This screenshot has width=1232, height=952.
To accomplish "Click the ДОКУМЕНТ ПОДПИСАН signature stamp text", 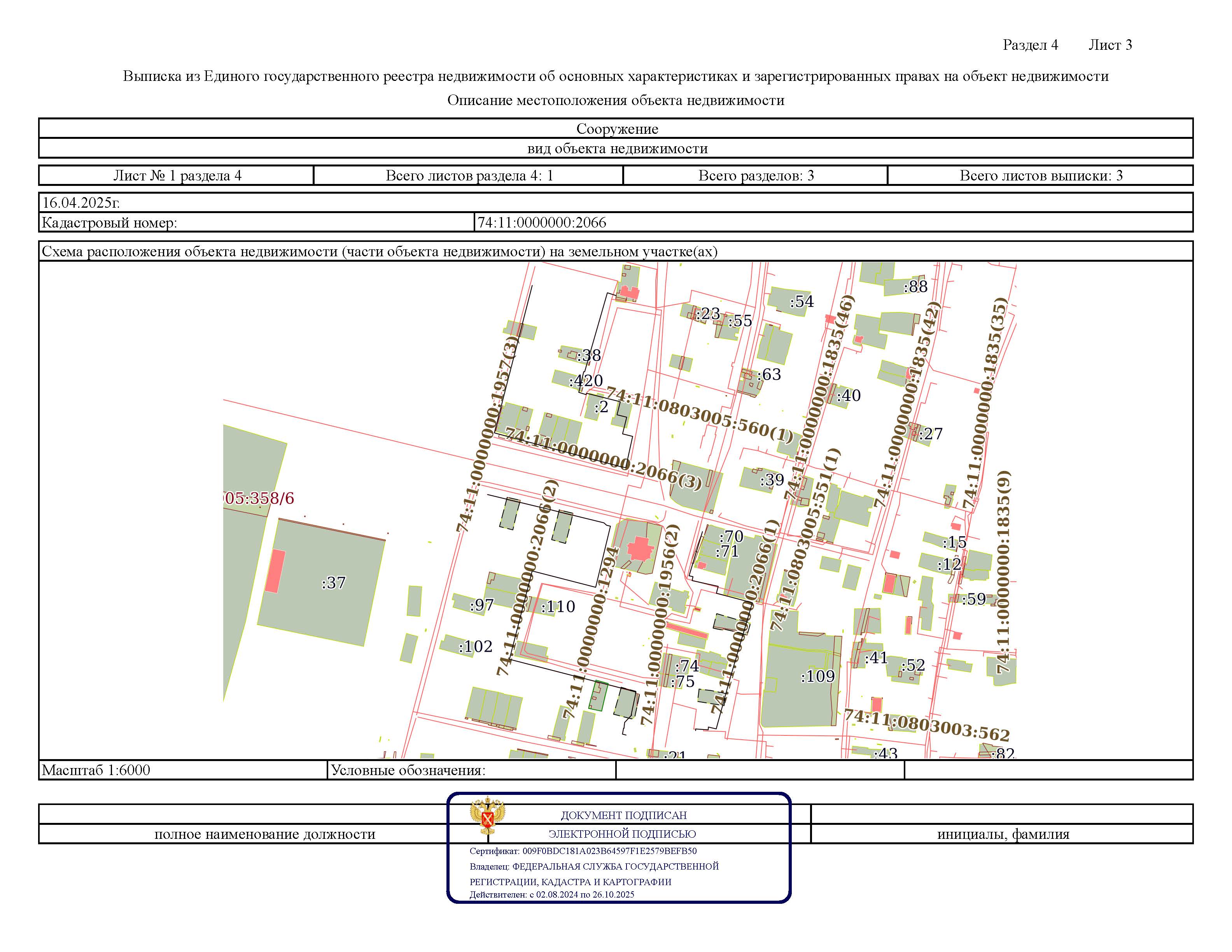I will click(x=623, y=815).
